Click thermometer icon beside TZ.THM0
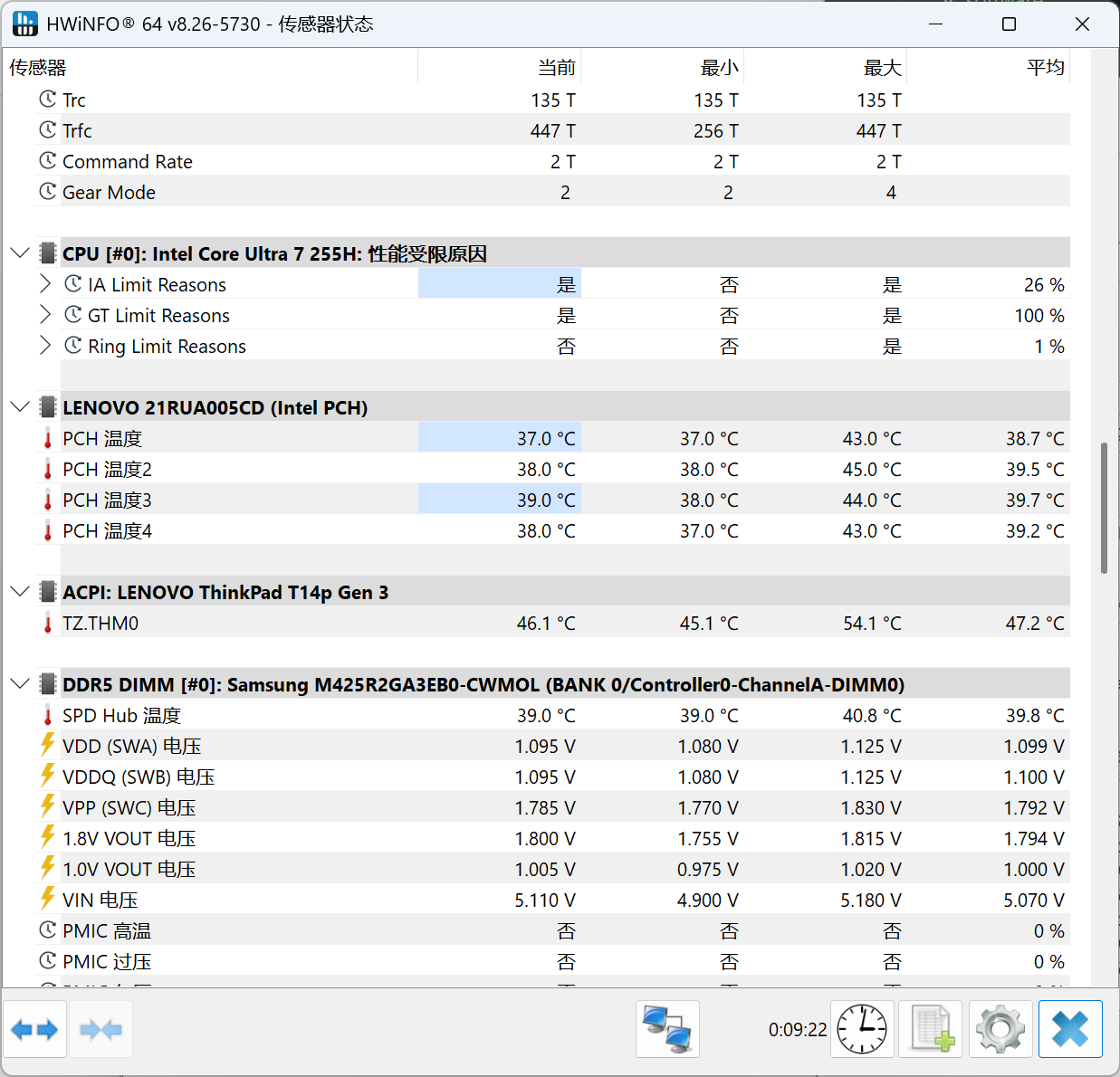 pyautogui.click(x=48, y=624)
